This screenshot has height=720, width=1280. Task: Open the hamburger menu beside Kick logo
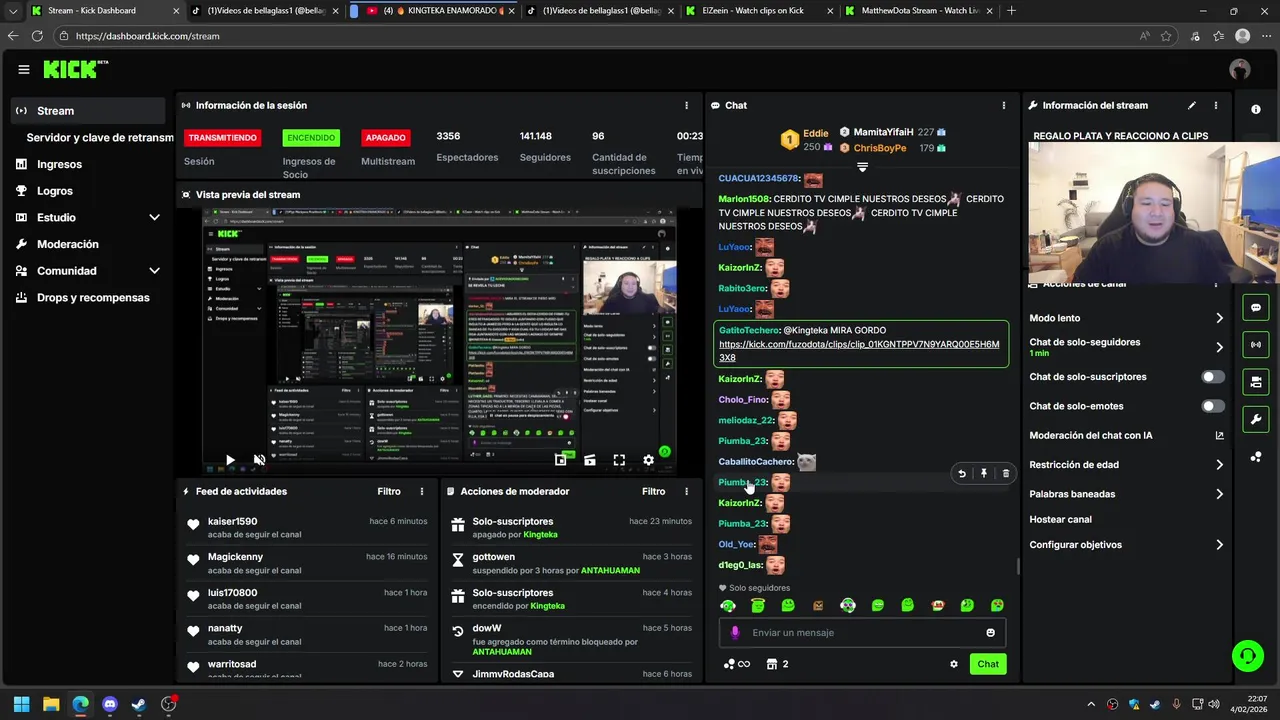(x=23, y=69)
